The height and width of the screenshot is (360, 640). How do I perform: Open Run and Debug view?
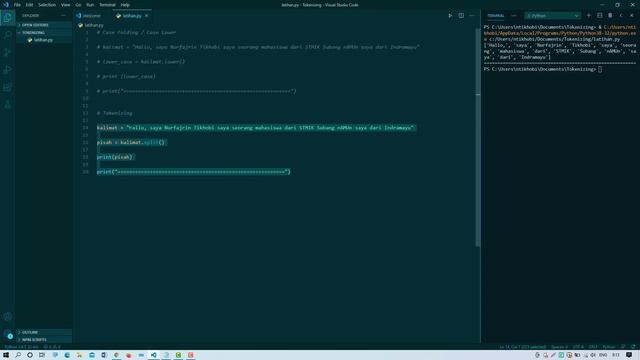[x=8, y=70]
